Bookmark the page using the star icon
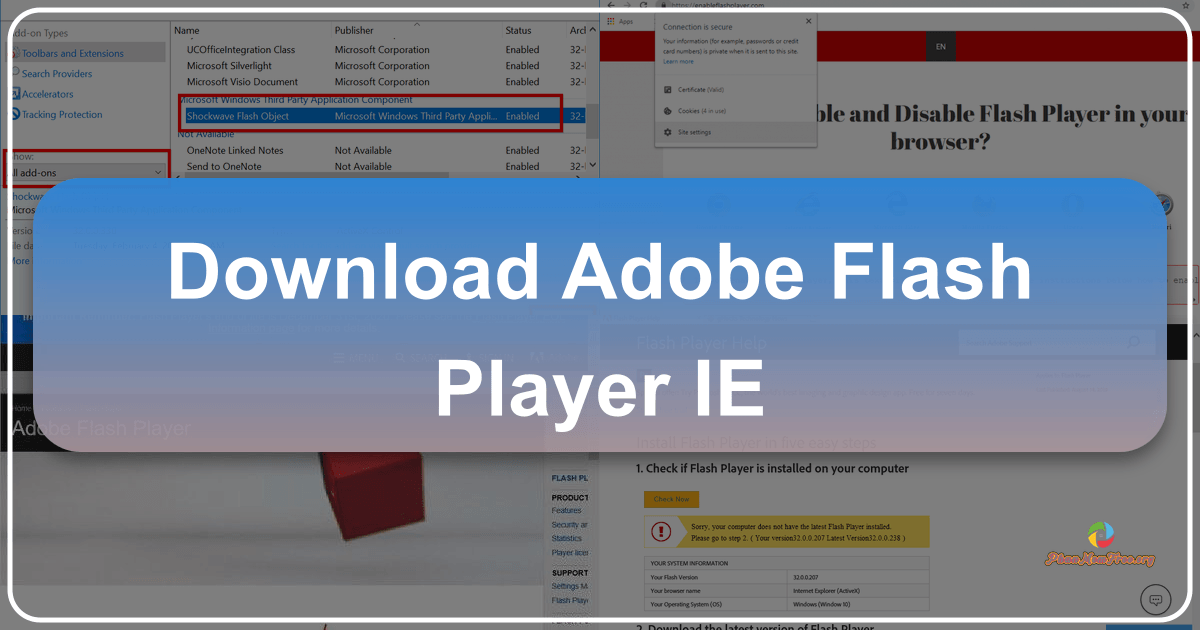The width and height of the screenshot is (1200, 630). point(1186,5)
